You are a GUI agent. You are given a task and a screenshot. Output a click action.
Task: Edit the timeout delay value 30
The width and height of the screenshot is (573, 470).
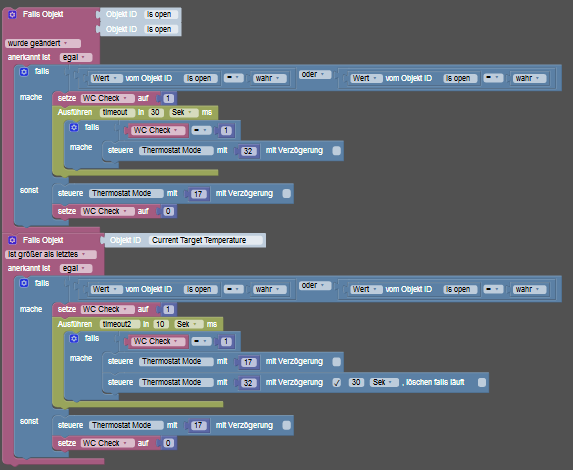pos(156,113)
